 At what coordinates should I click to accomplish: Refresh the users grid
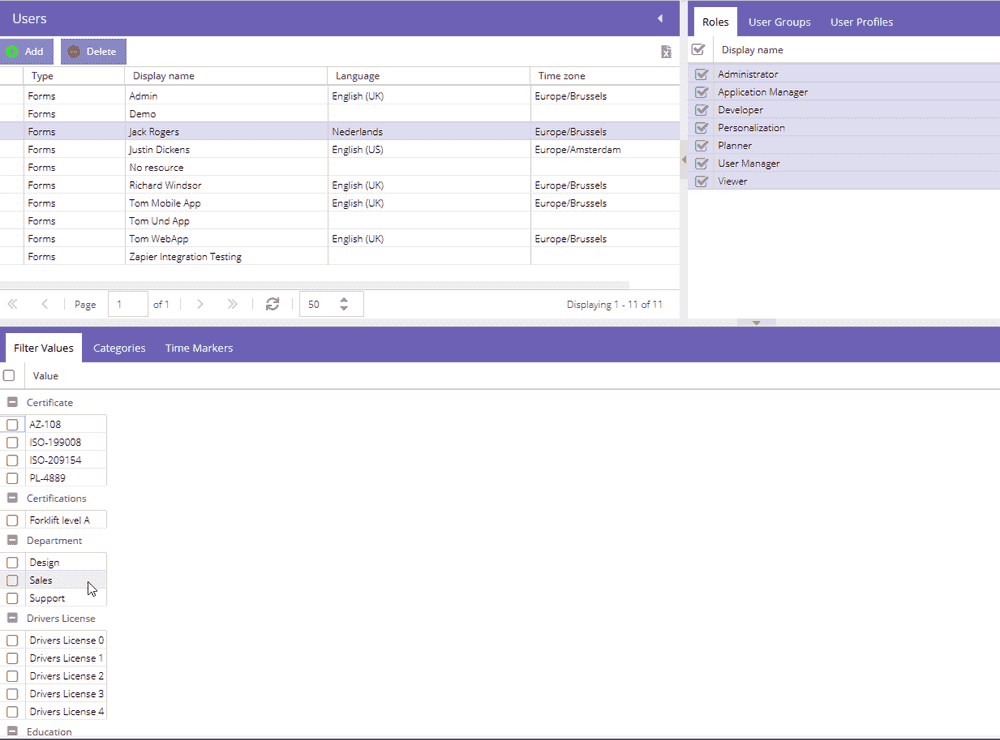pos(272,304)
